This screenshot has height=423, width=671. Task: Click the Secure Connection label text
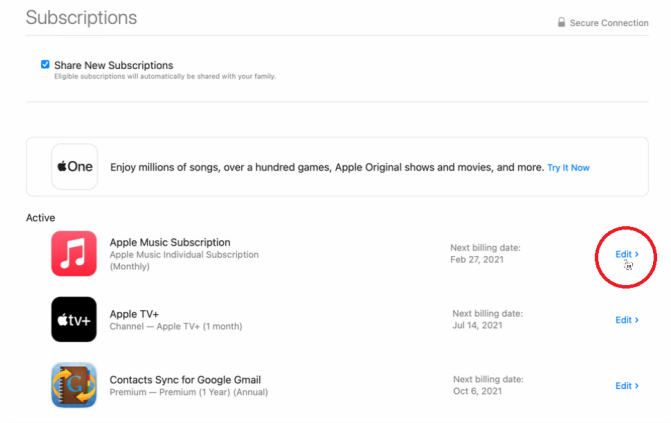click(609, 23)
